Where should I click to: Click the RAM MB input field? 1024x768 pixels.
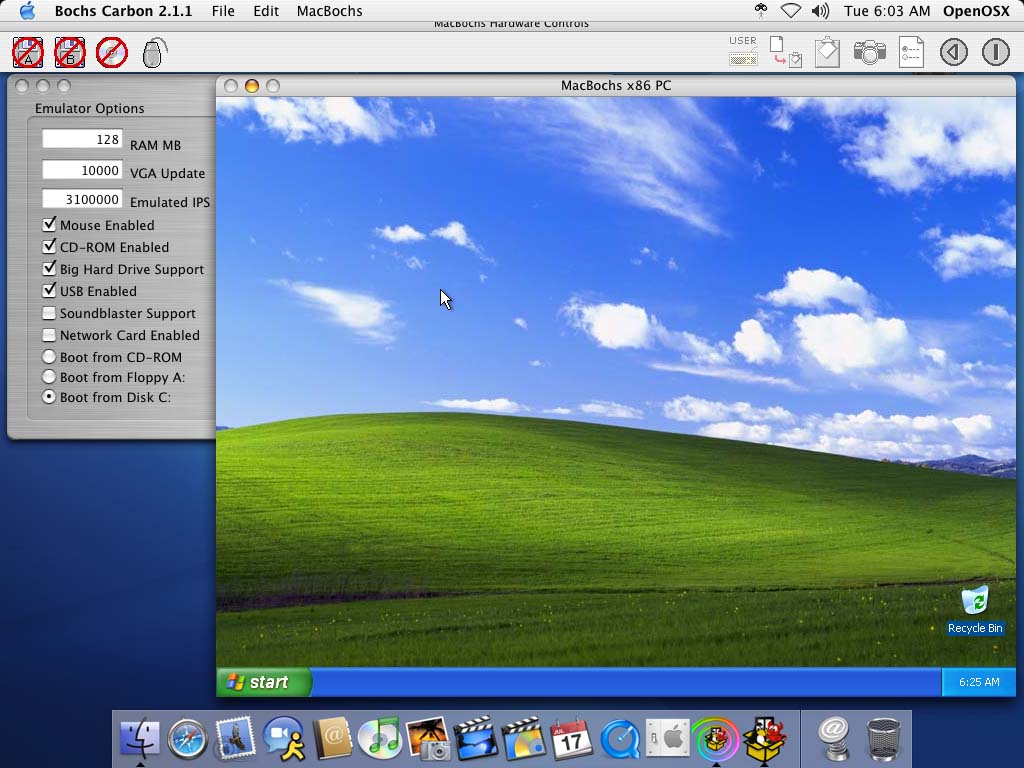pos(82,139)
